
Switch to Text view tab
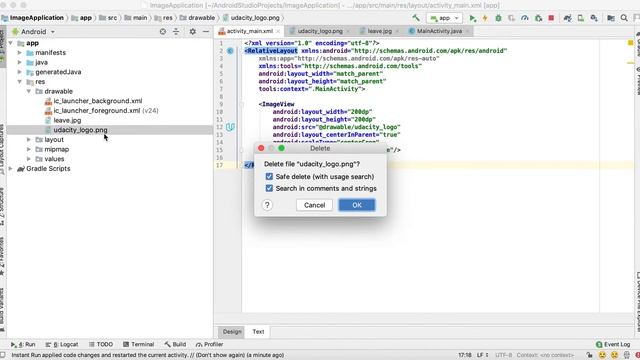click(x=258, y=331)
